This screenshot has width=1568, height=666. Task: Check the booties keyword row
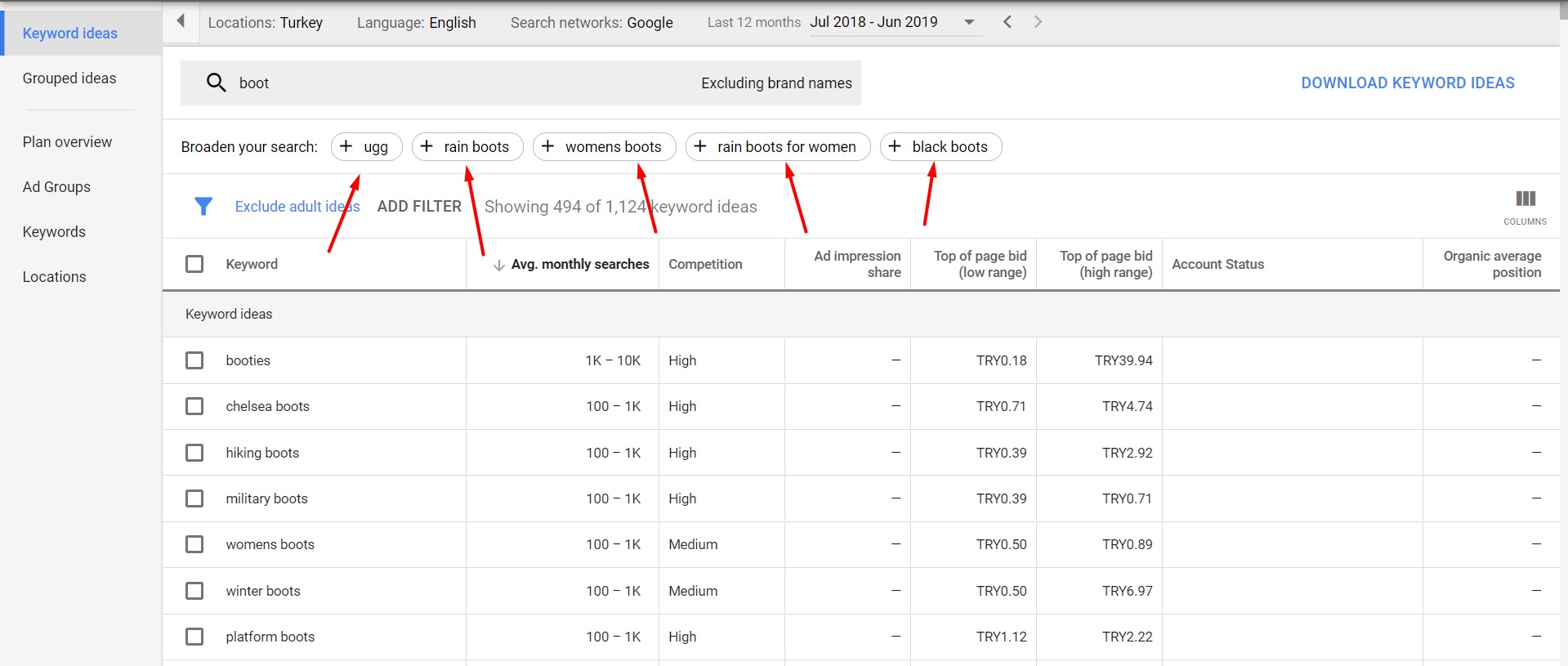tap(194, 360)
